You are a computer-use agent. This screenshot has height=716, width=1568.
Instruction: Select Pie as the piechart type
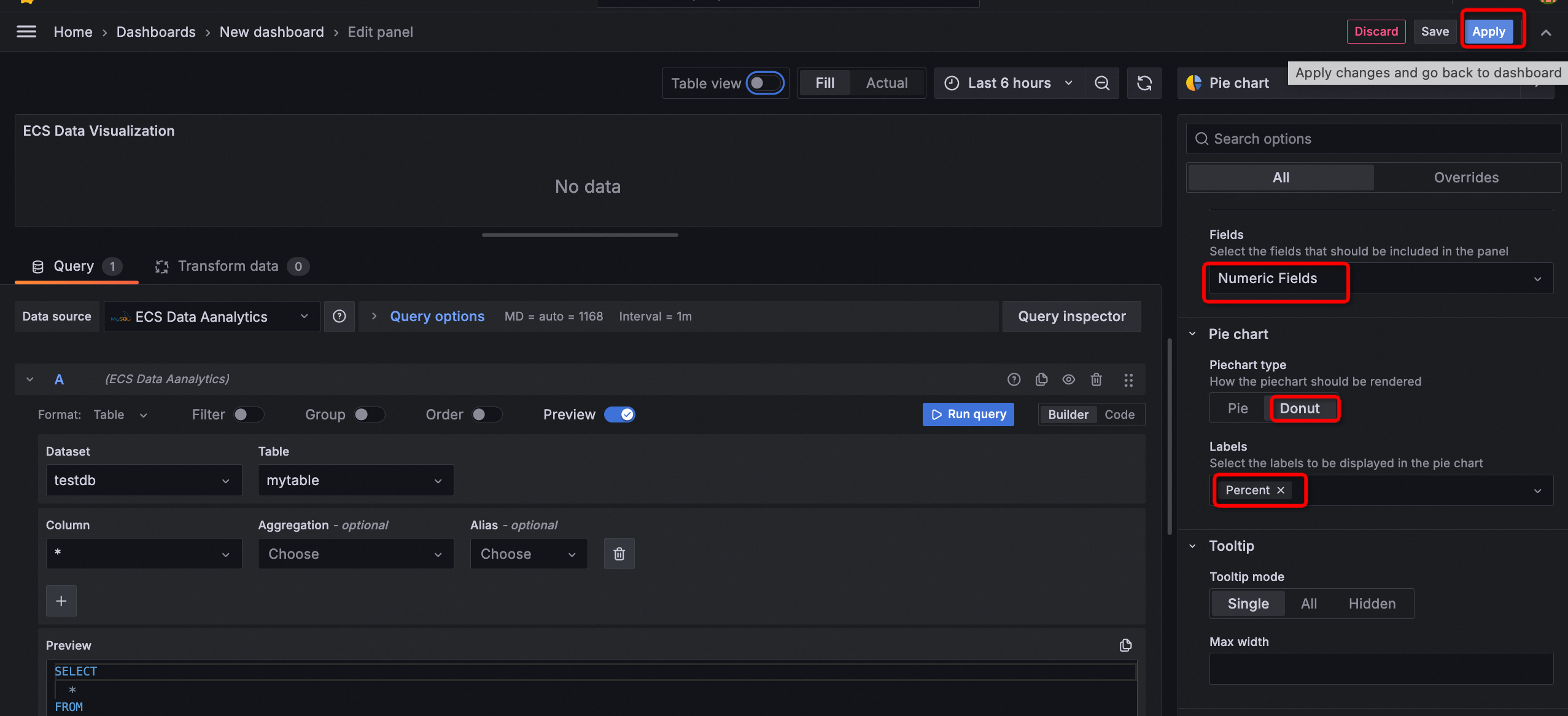[1238, 408]
